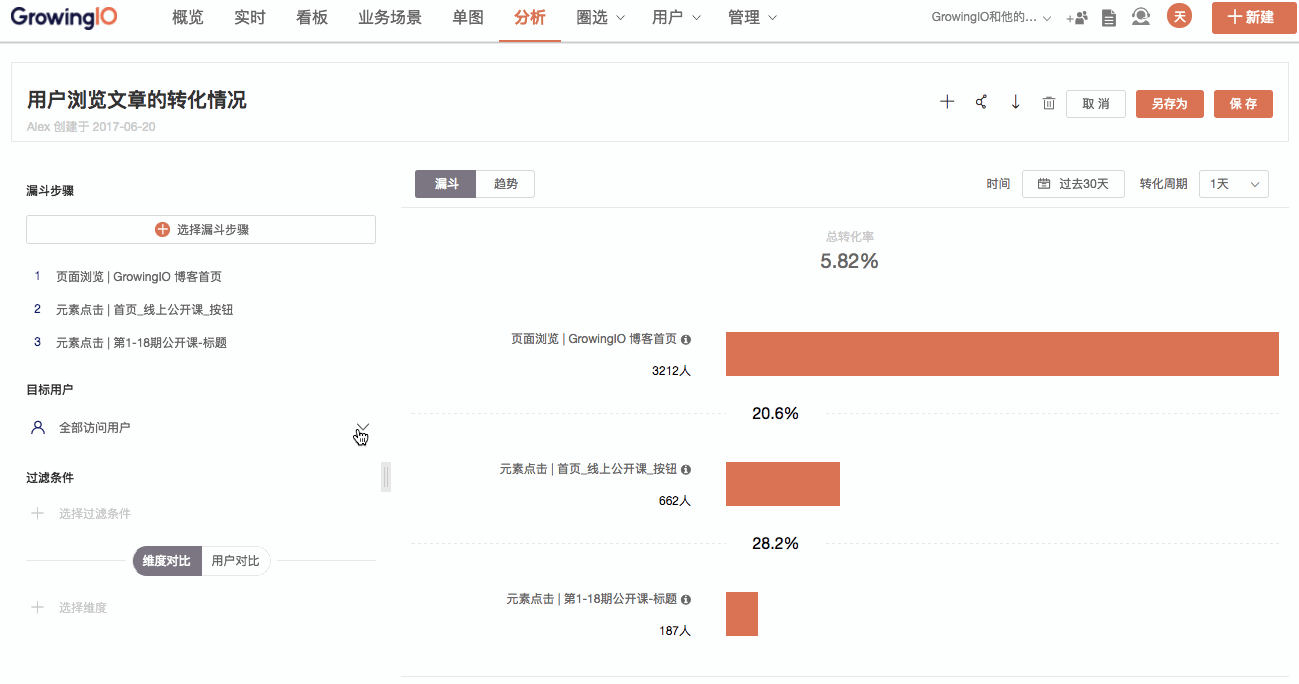
Task: Open customer support headset icon
Action: pyautogui.click(x=1140, y=18)
